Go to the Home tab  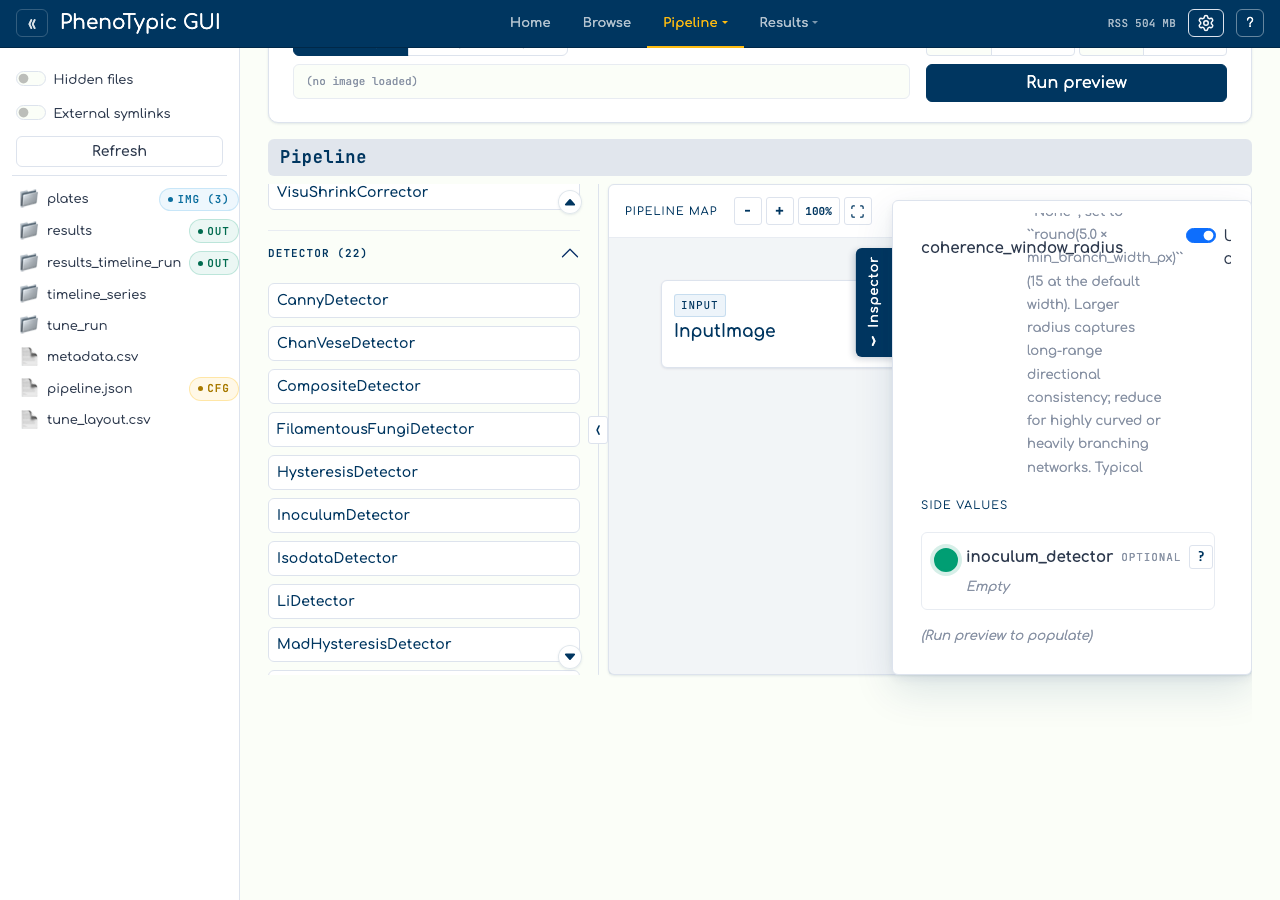(530, 23)
